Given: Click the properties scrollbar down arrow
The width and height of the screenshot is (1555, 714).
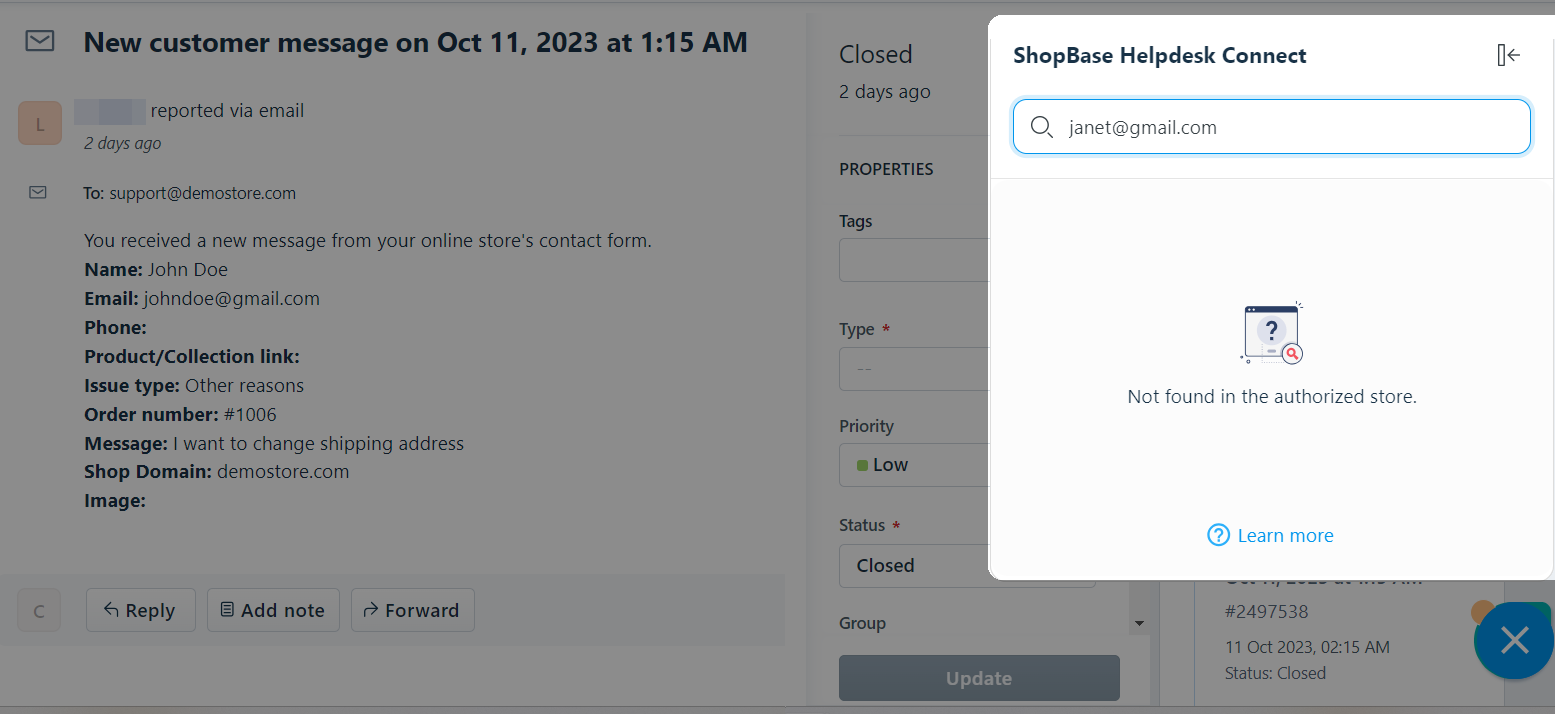Looking at the screenshot, I should pyautogui.click(x=1138, y=624).
